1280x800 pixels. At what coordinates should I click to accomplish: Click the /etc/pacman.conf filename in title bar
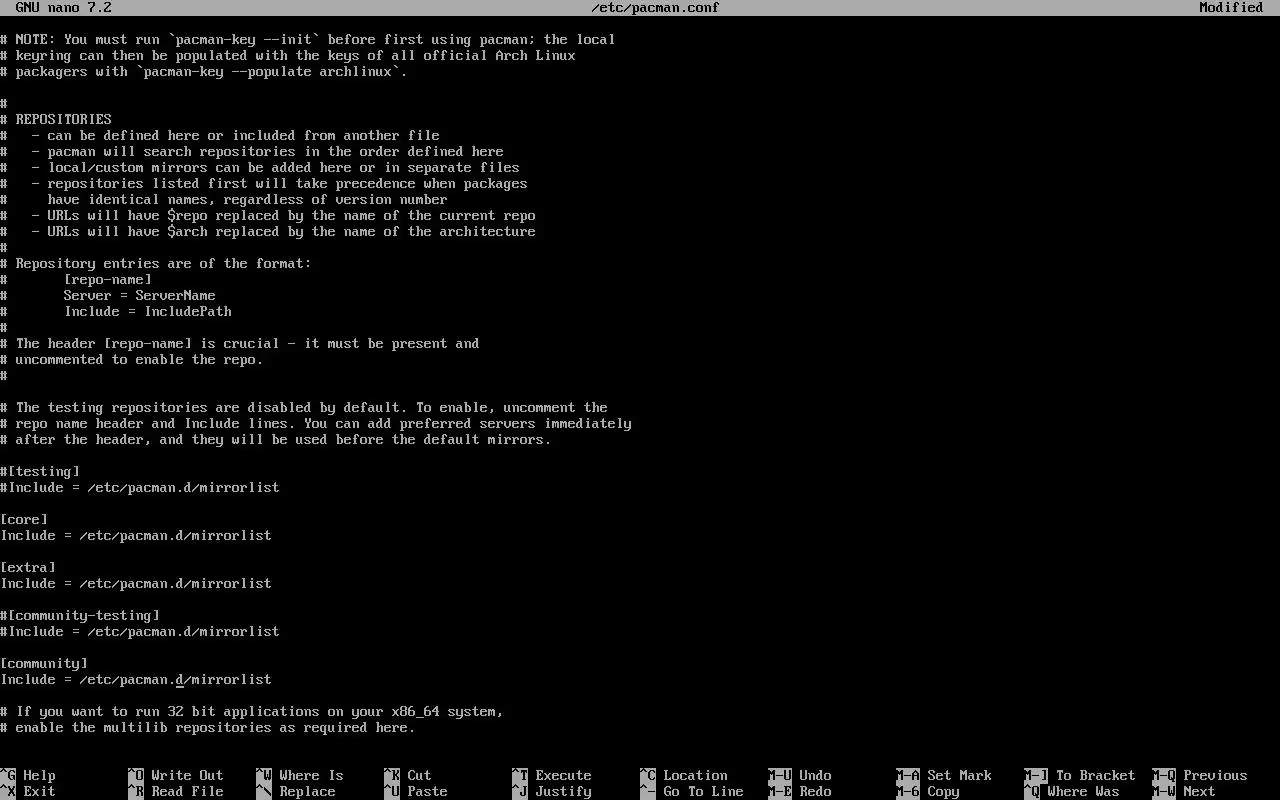655,7
